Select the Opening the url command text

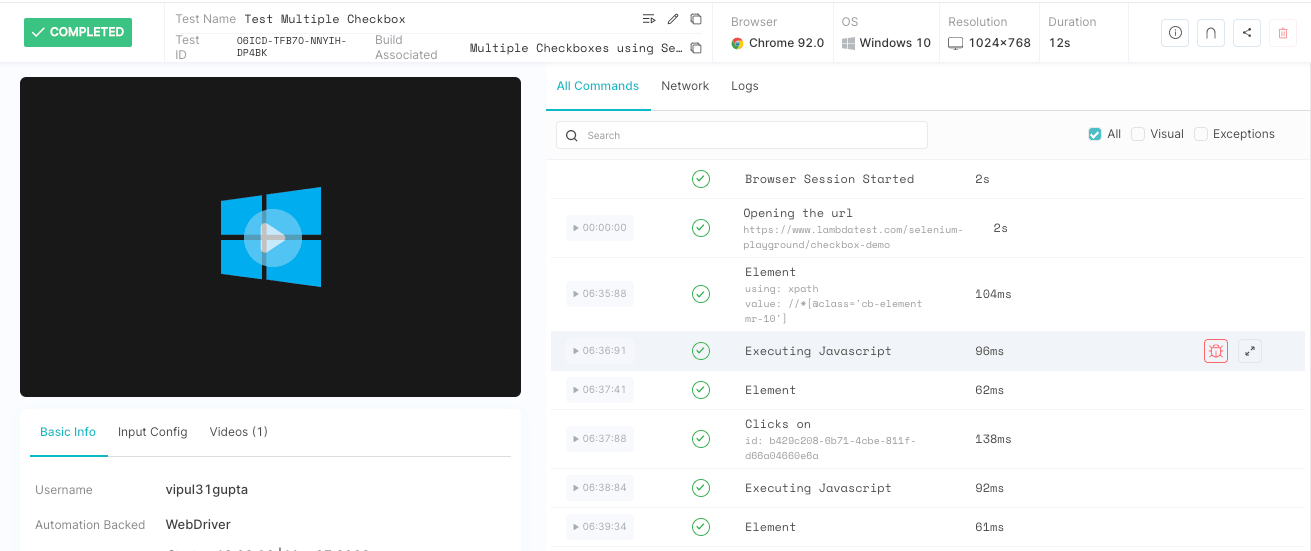(x=797, y=213)
